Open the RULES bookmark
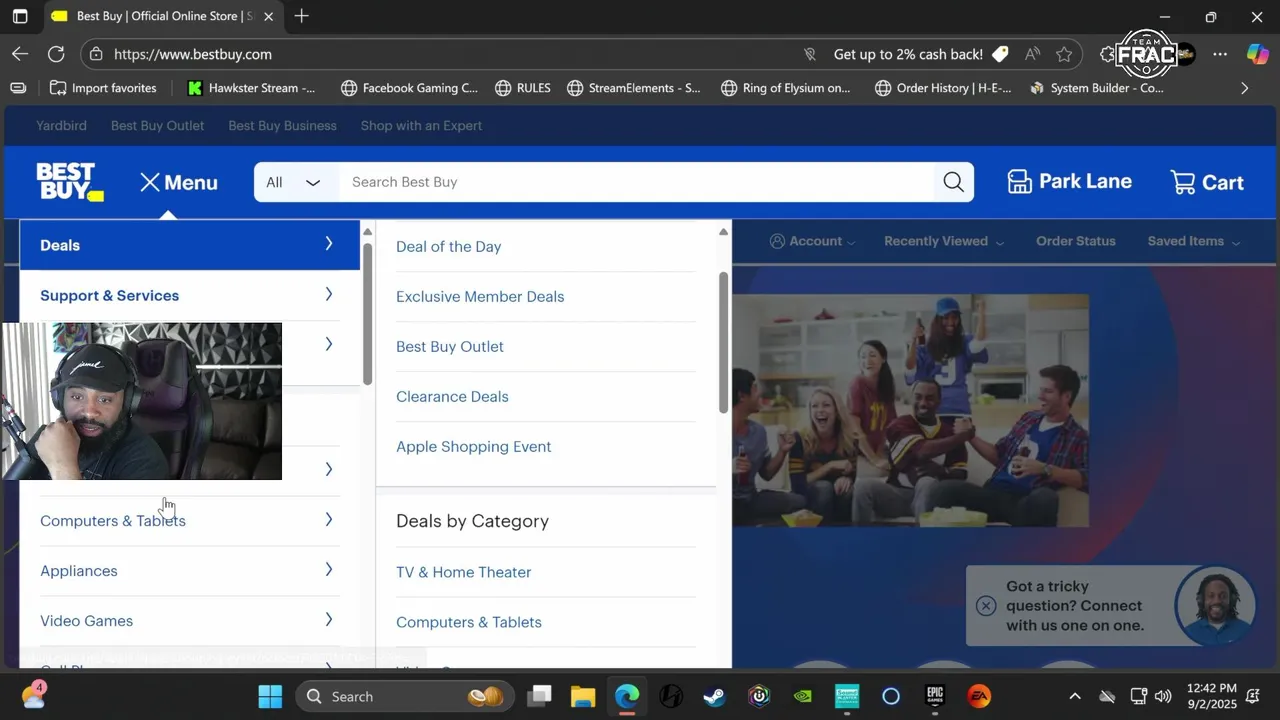The height and width of the screenshot is (720, 1280). pyautogui.click(x=523, y=88)
